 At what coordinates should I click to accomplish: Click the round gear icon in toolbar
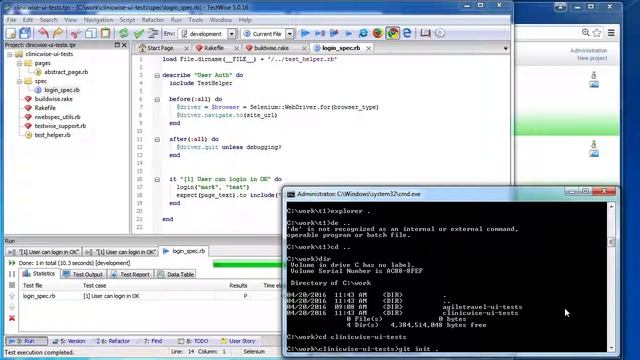point(440,33)
